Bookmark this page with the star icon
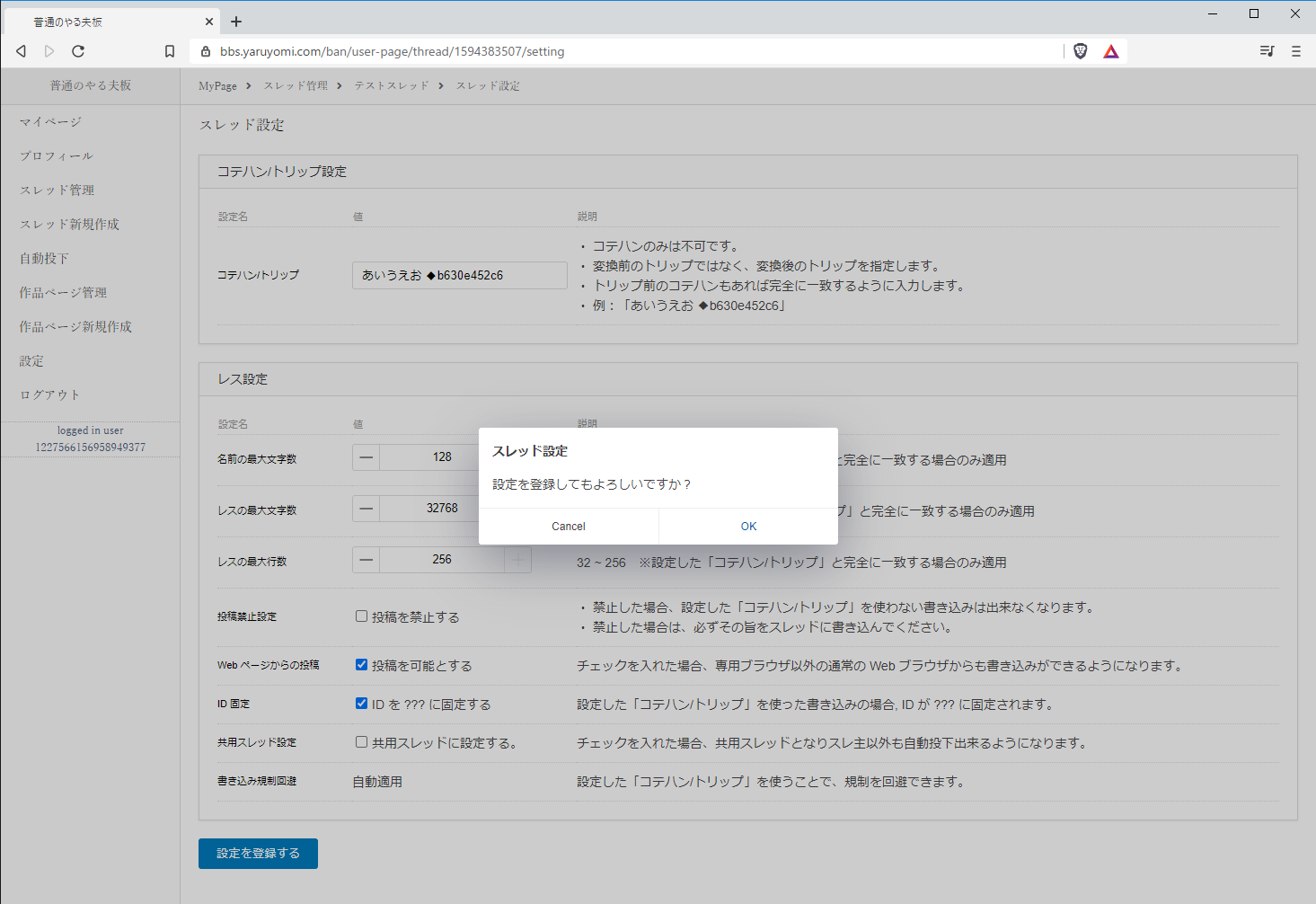 click(x=170, y=51)
